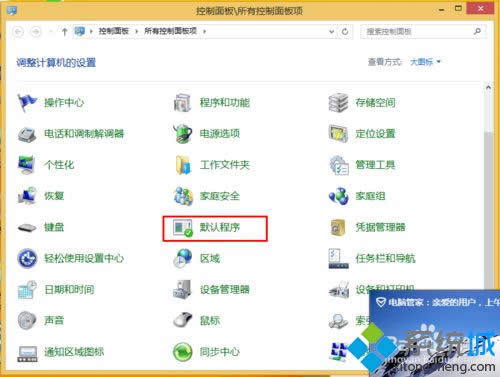Viewport: 500px width, 377px height.
Task: Open the 默认程序 icon
Action: point(183,228)
